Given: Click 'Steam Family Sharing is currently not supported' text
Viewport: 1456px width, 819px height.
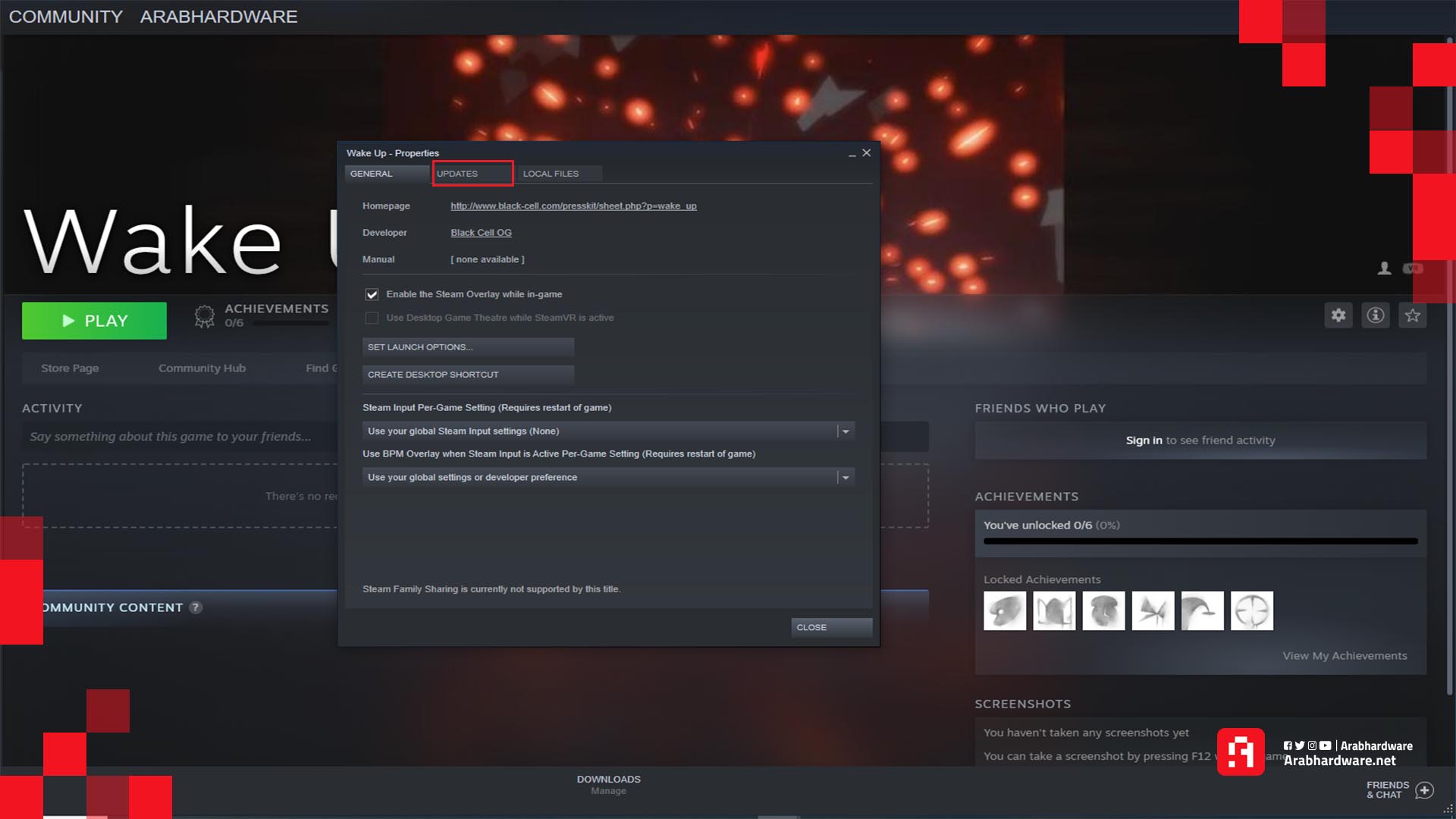Looking at the screenshot, I should click(491, 589).
